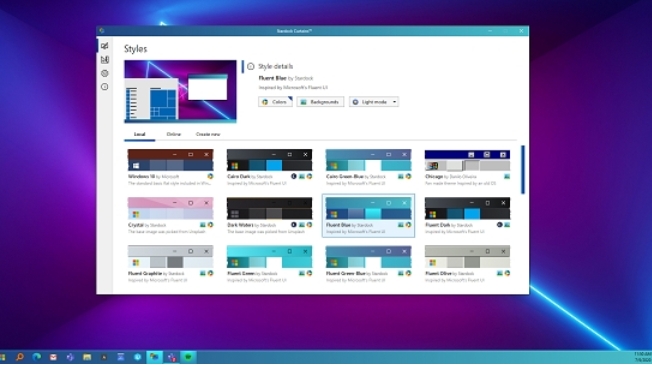
Task: Click the Style details info circle icon
Action: click(250, 67)
